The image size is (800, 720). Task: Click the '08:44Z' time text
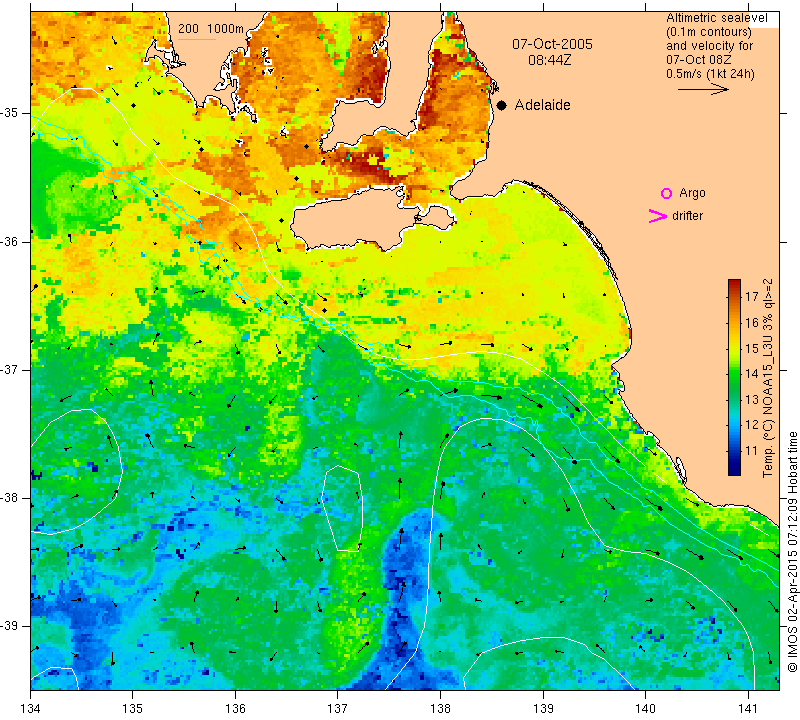(x=549, y=60)
